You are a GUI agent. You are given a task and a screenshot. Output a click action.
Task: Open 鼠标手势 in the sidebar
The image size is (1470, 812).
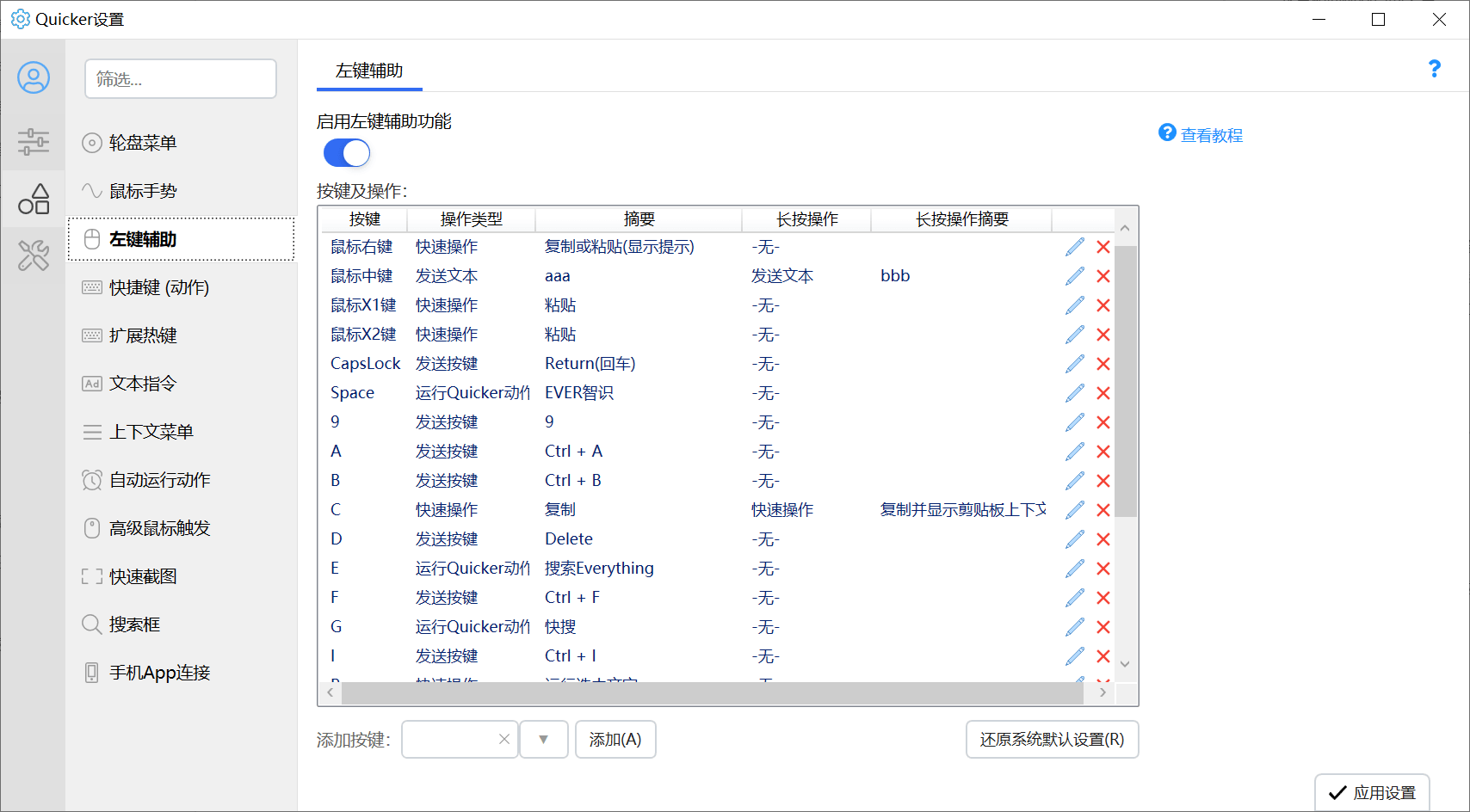click(x=182, y=191)
